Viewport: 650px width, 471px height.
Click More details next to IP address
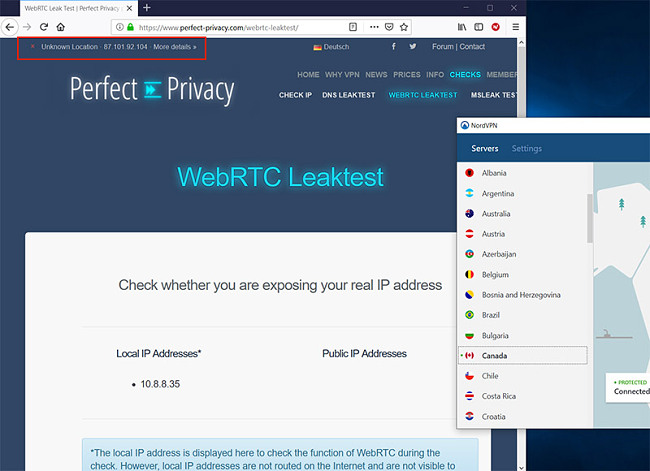pyautogui.click(x=175, y=47)
